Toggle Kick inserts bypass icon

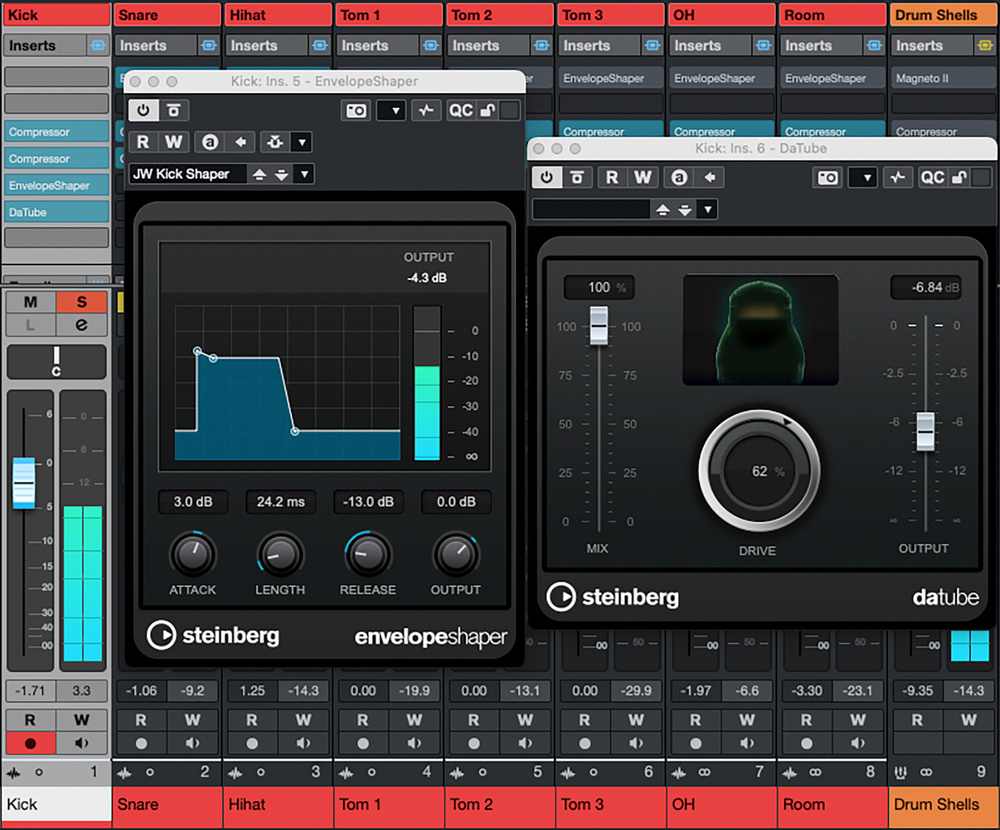click(98, 45)
